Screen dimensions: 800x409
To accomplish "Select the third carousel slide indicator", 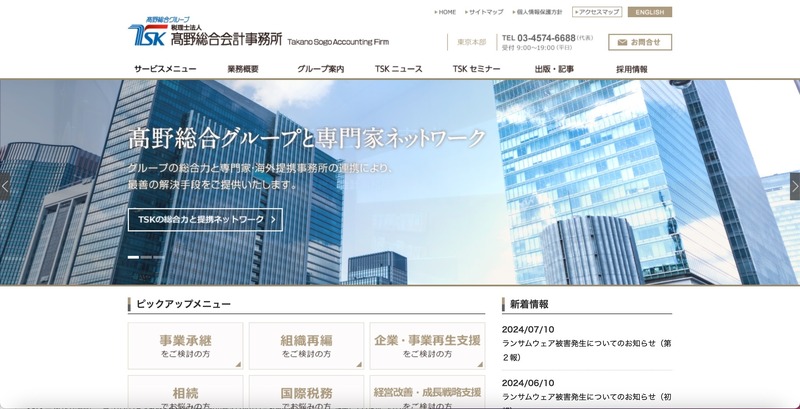I will tap(158, 257).
